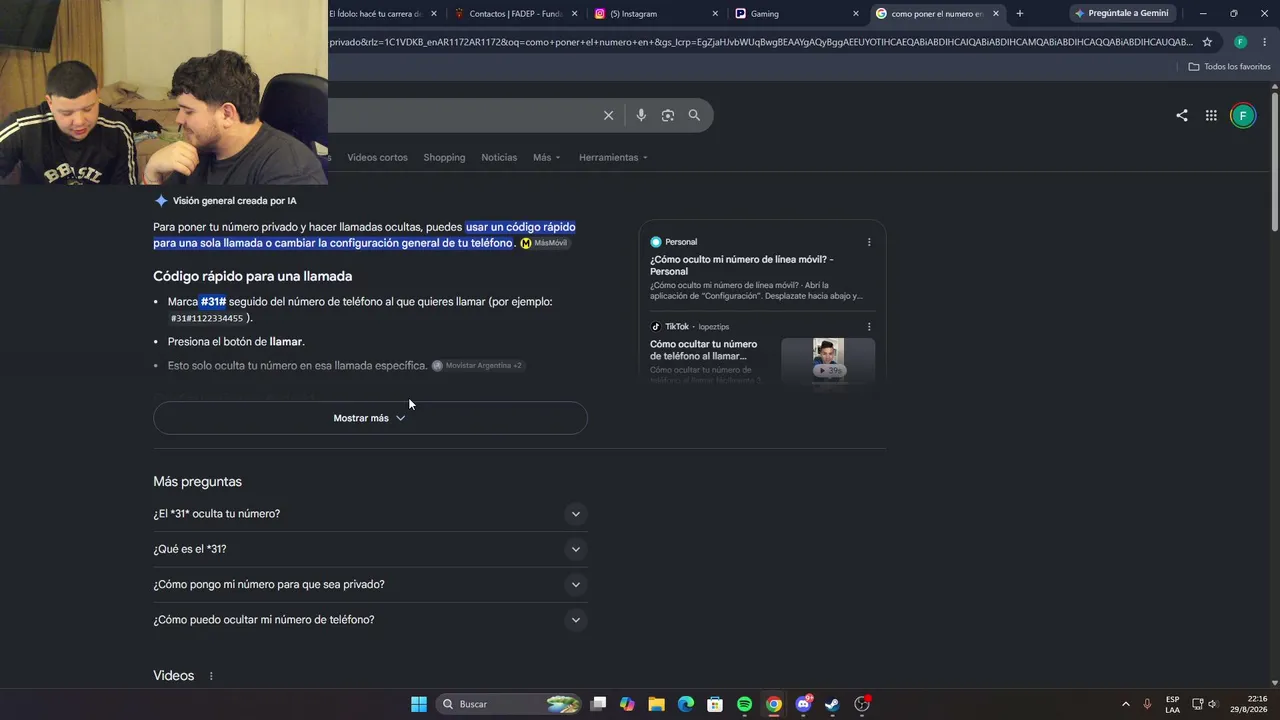The image size is (1280, 720).
Task: Open Microsoft Store from the taskbar
Action: [715, 704]
